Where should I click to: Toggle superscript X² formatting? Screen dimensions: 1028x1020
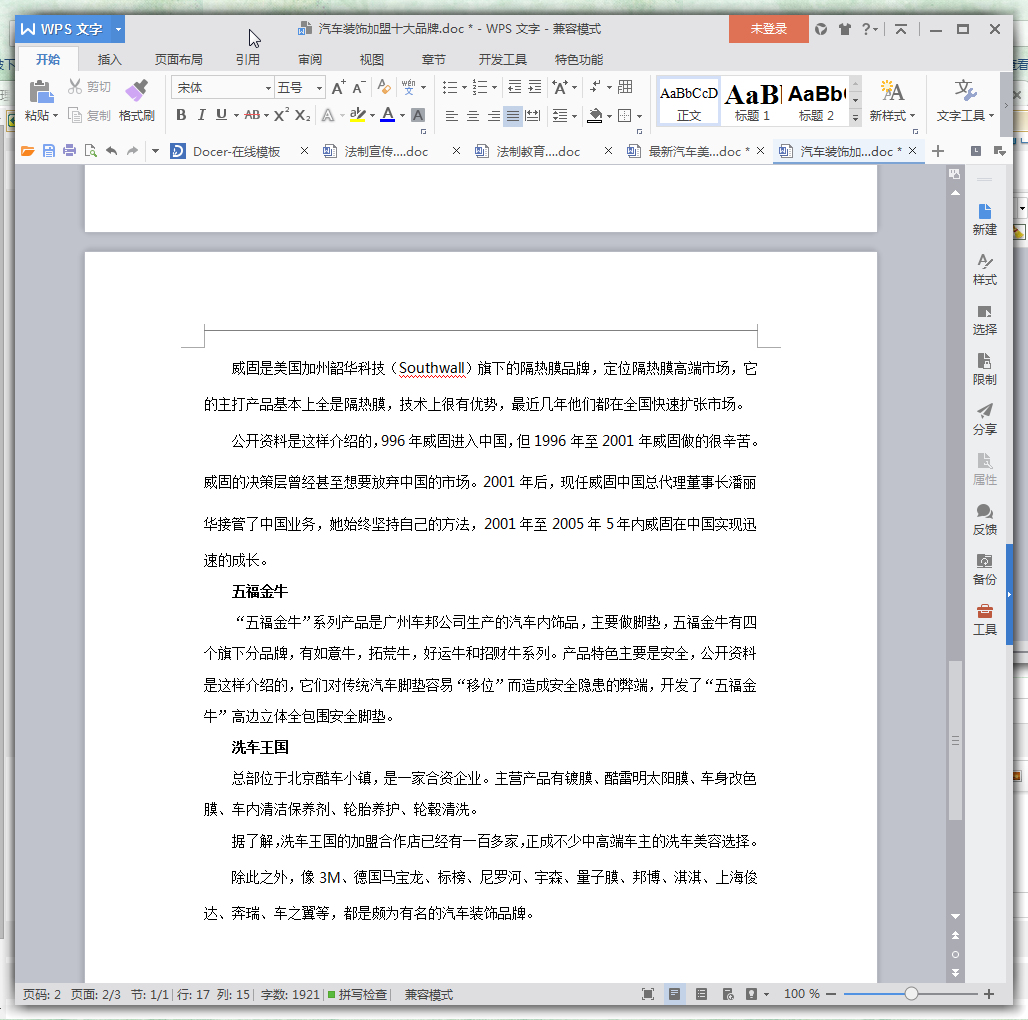pyautogui.click(x=281, y=115)
